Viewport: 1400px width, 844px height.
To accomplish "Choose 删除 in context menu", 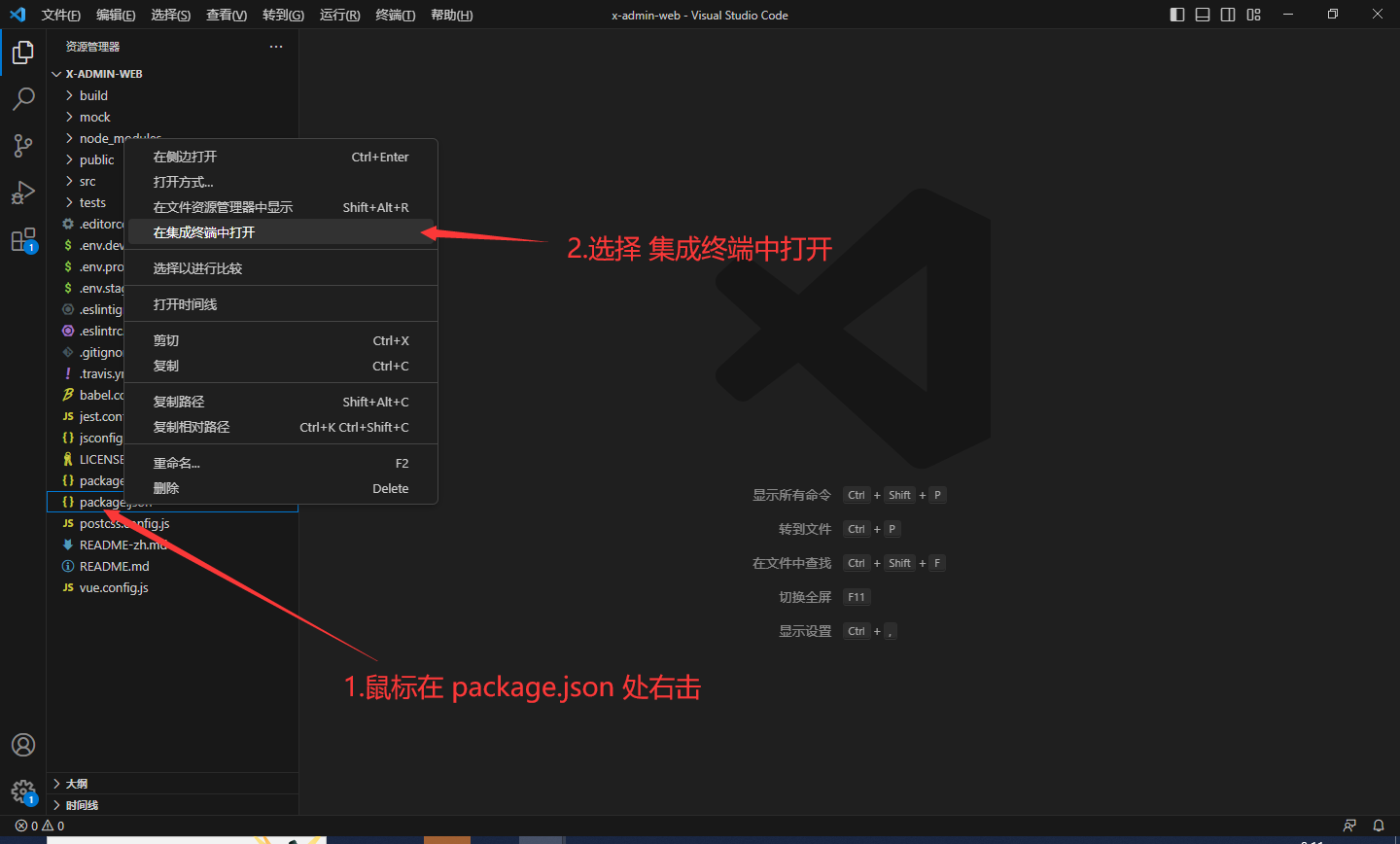I will pos(281,488).
